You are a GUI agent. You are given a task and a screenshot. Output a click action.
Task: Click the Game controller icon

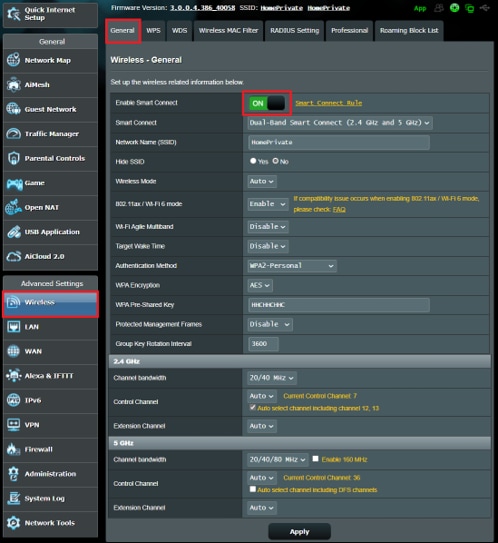pos(14,184)
